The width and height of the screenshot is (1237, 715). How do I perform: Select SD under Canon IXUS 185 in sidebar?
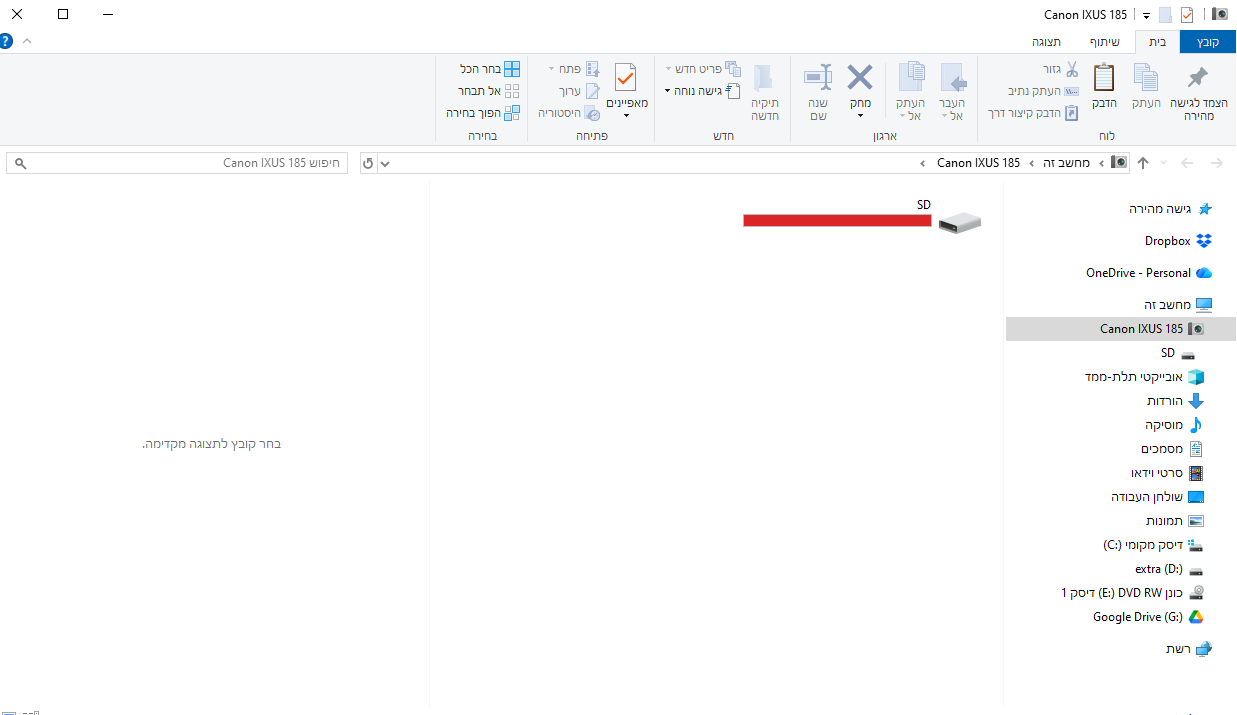[x=1178, y=353]
